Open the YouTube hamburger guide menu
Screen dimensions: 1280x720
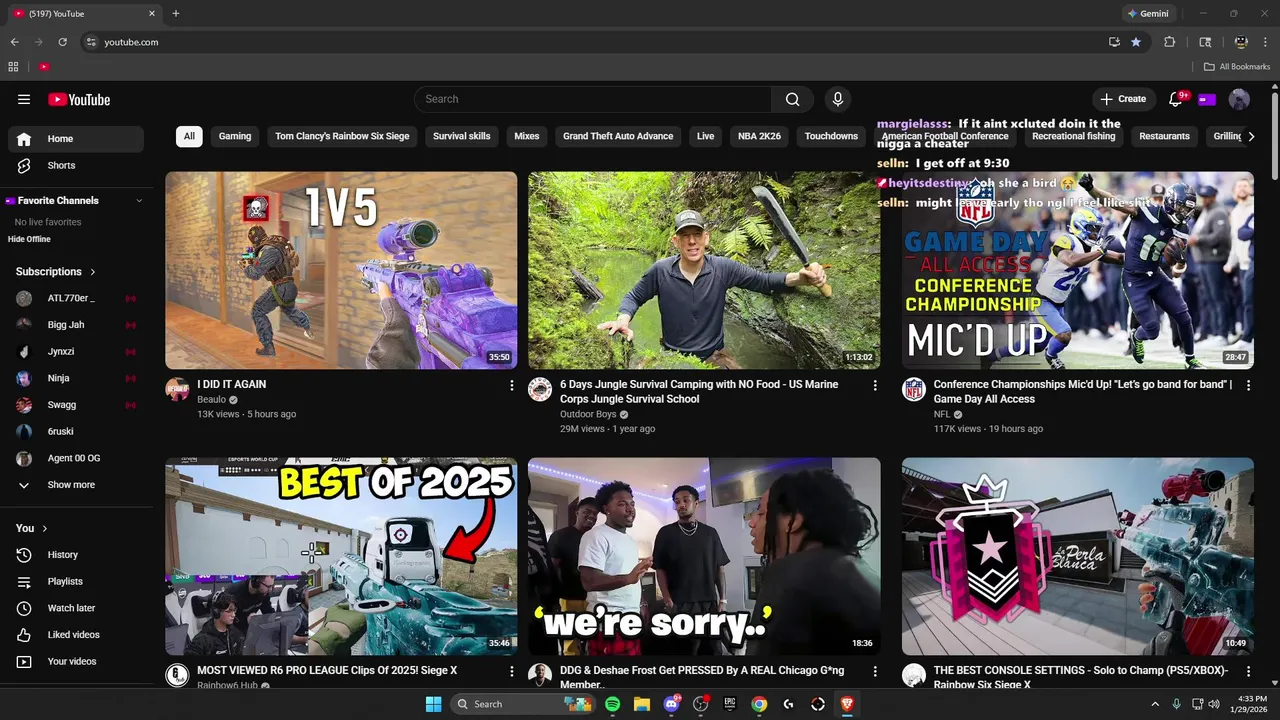point(24,99)
